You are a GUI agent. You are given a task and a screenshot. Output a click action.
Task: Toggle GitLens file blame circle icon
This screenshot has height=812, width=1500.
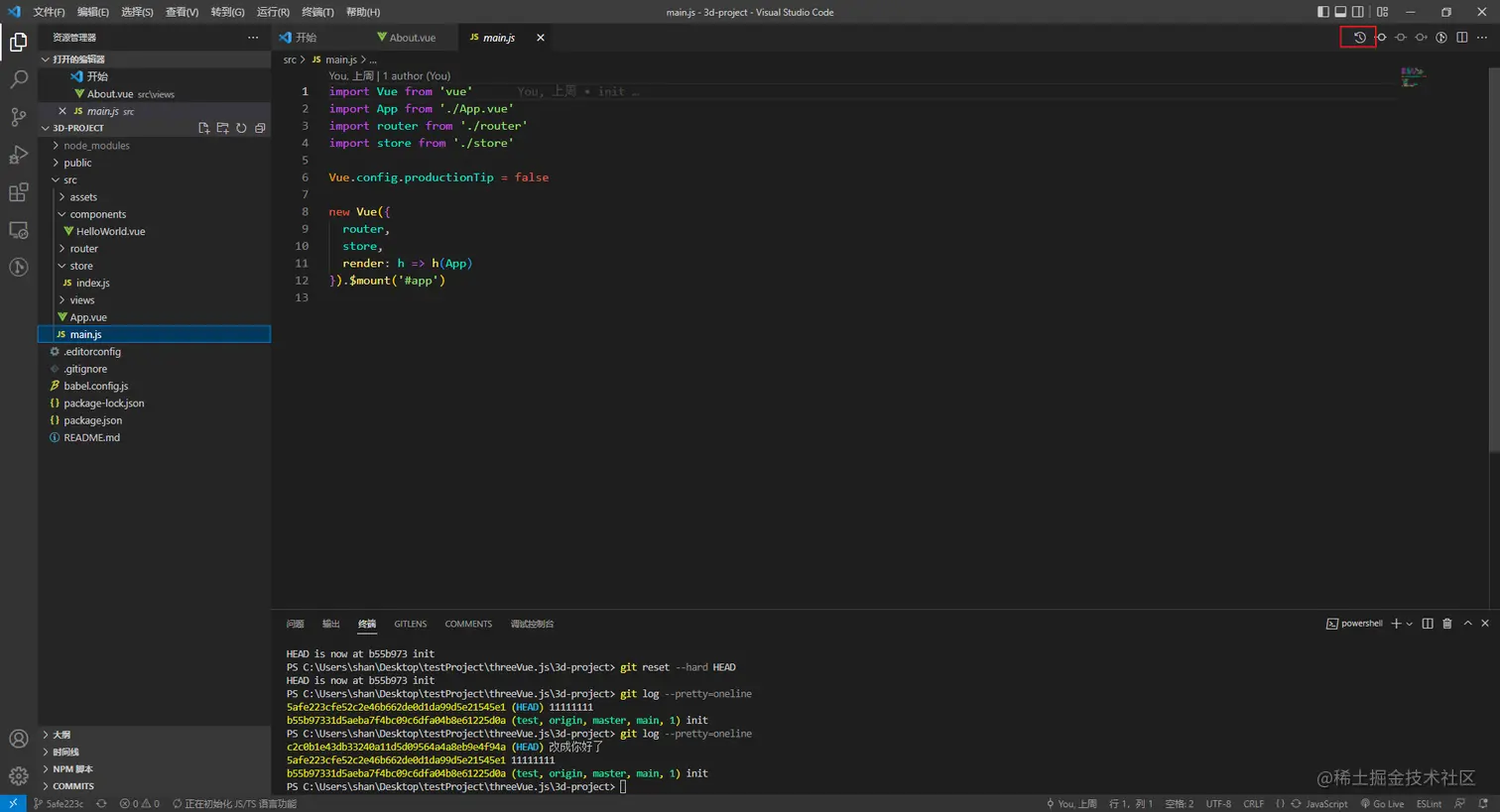[x=1441, y=38]
